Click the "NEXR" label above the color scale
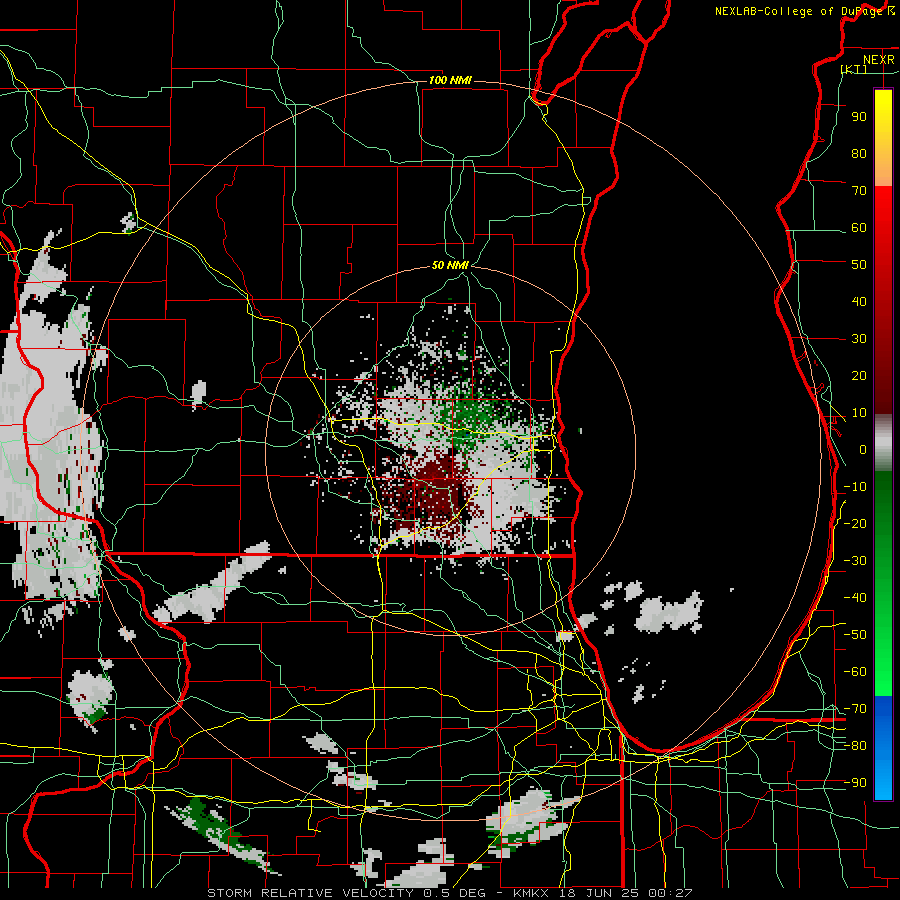Image resolution: width=900 pixels, height=900 pixels. click(878, 60)
